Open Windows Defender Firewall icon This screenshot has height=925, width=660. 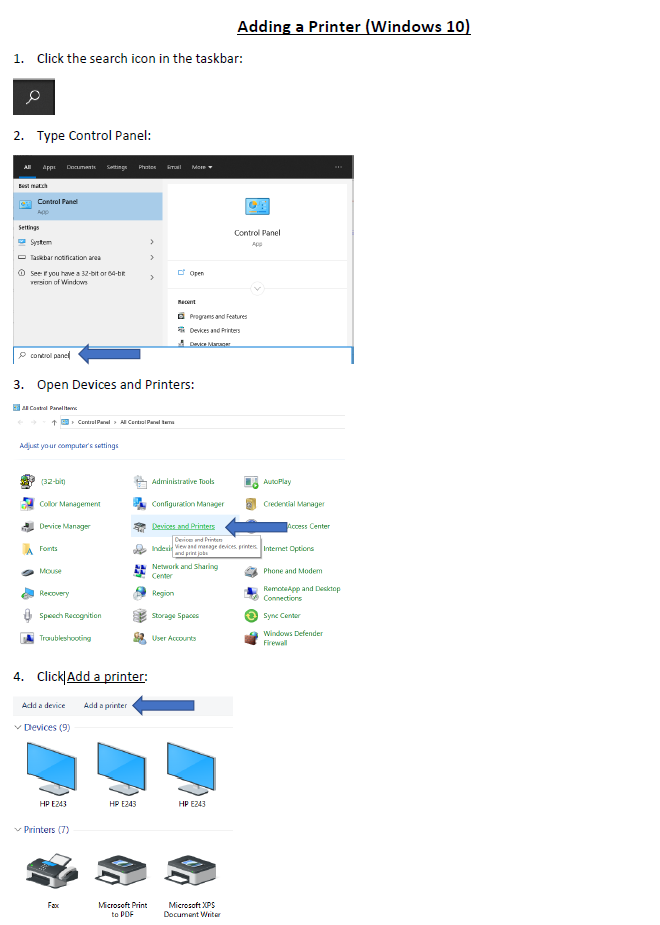tap(251, 638)
